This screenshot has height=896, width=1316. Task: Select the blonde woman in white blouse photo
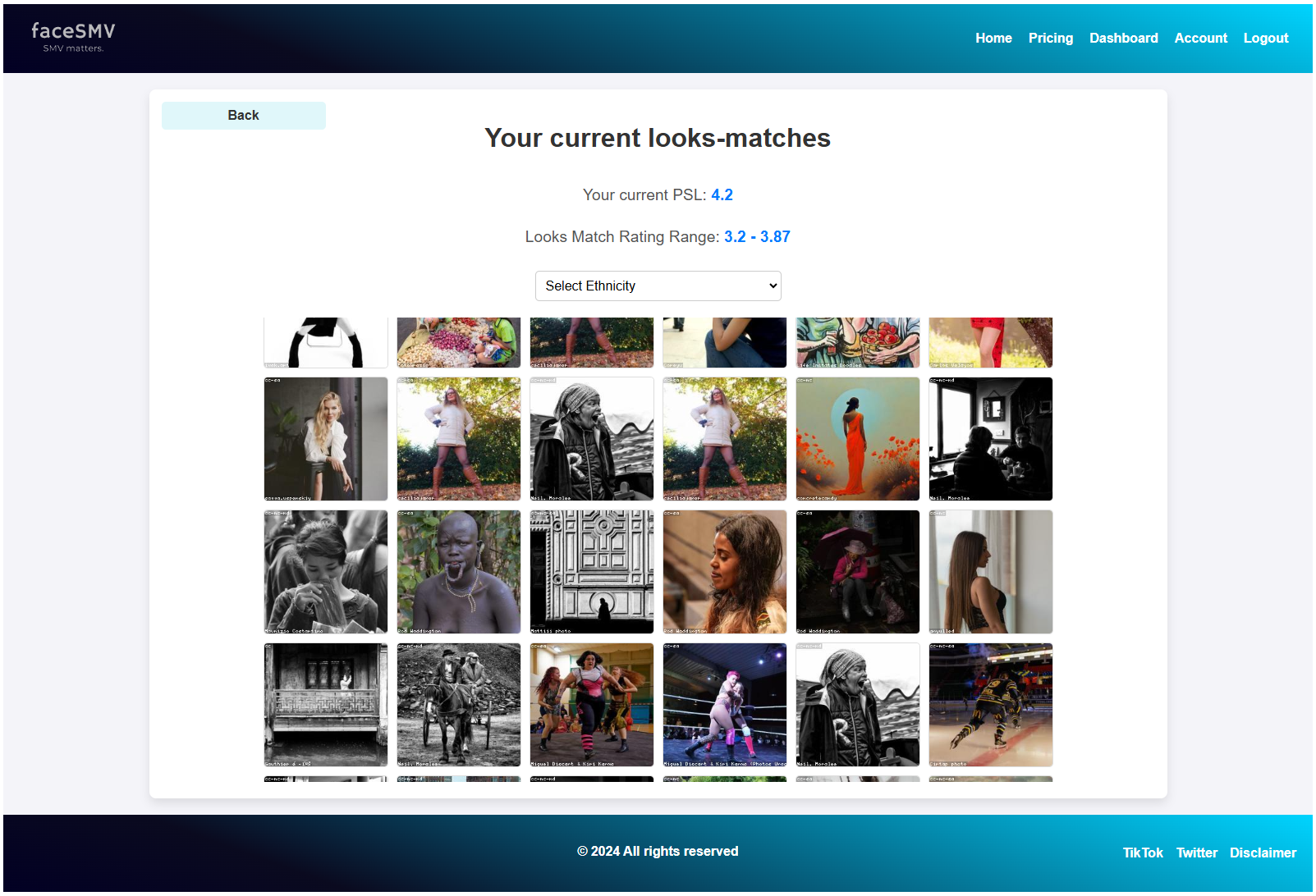coord(326,439)
